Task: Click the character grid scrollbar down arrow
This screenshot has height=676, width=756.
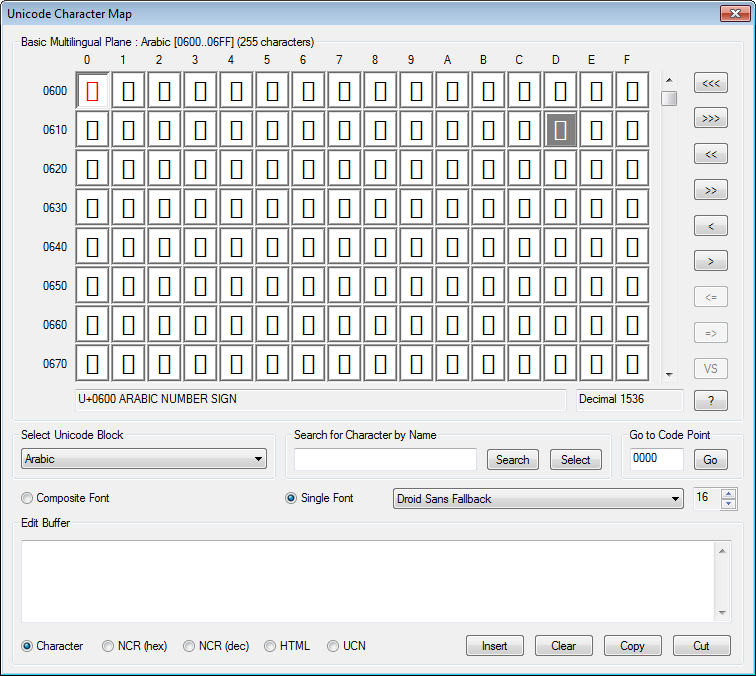Action: tap(669, 375)
